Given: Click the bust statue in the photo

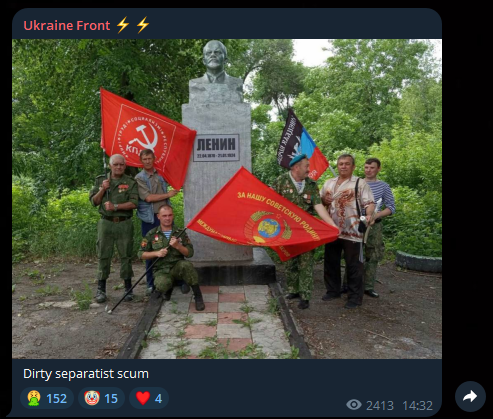Looking at the screenshot, I should [x=216, y=63].
